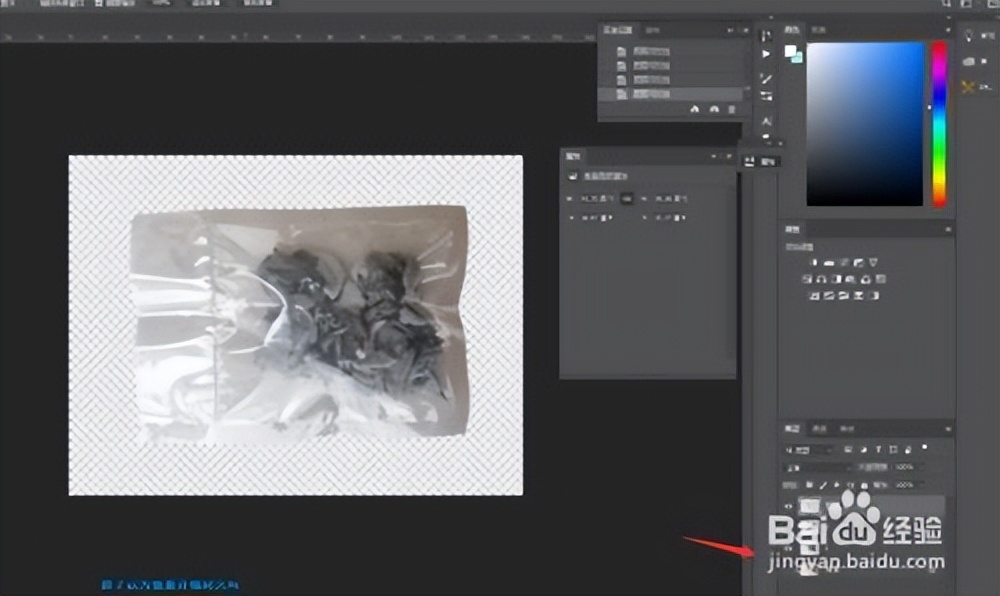Image resolution: width=1000 pixels, height=596 pixels.
Task: Click the foreground color swatch
Action: (x=790, y=50)
